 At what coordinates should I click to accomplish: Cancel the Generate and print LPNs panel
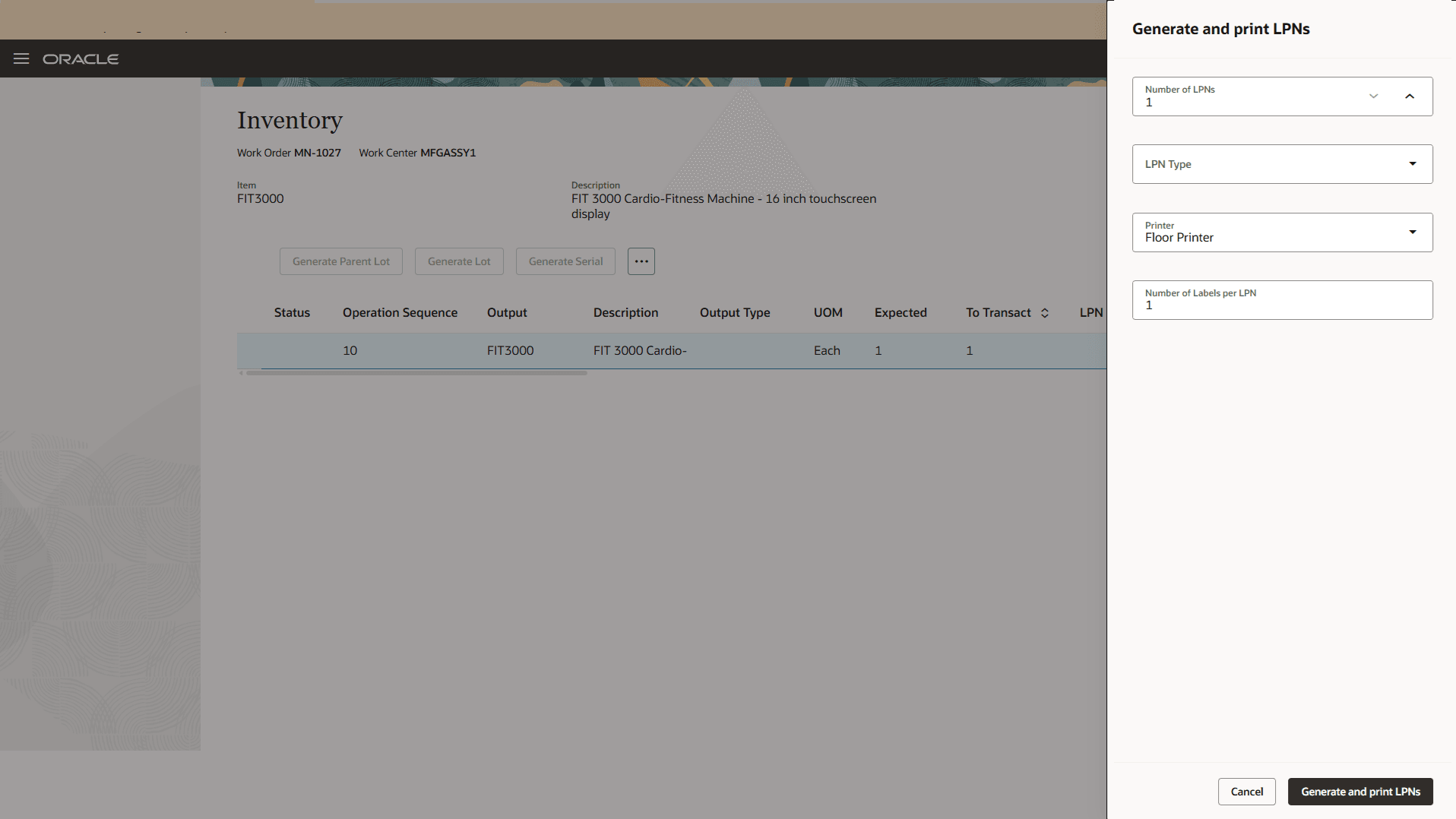coord(1247,791)
